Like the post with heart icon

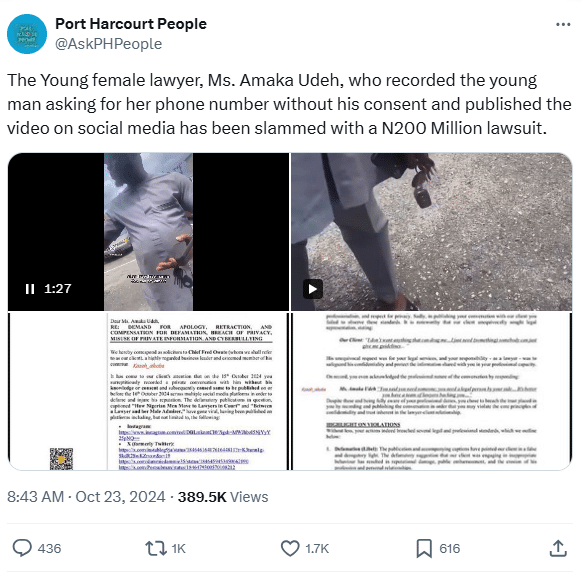290,548
